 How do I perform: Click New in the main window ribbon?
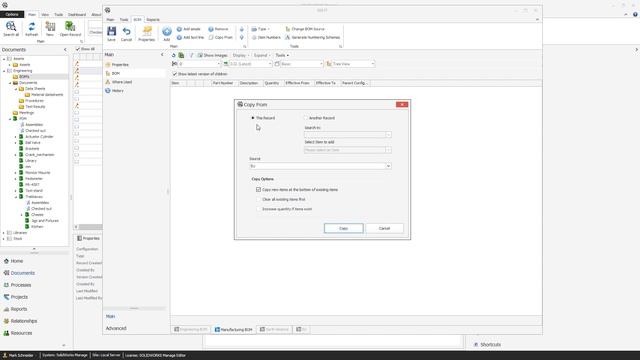50,29
